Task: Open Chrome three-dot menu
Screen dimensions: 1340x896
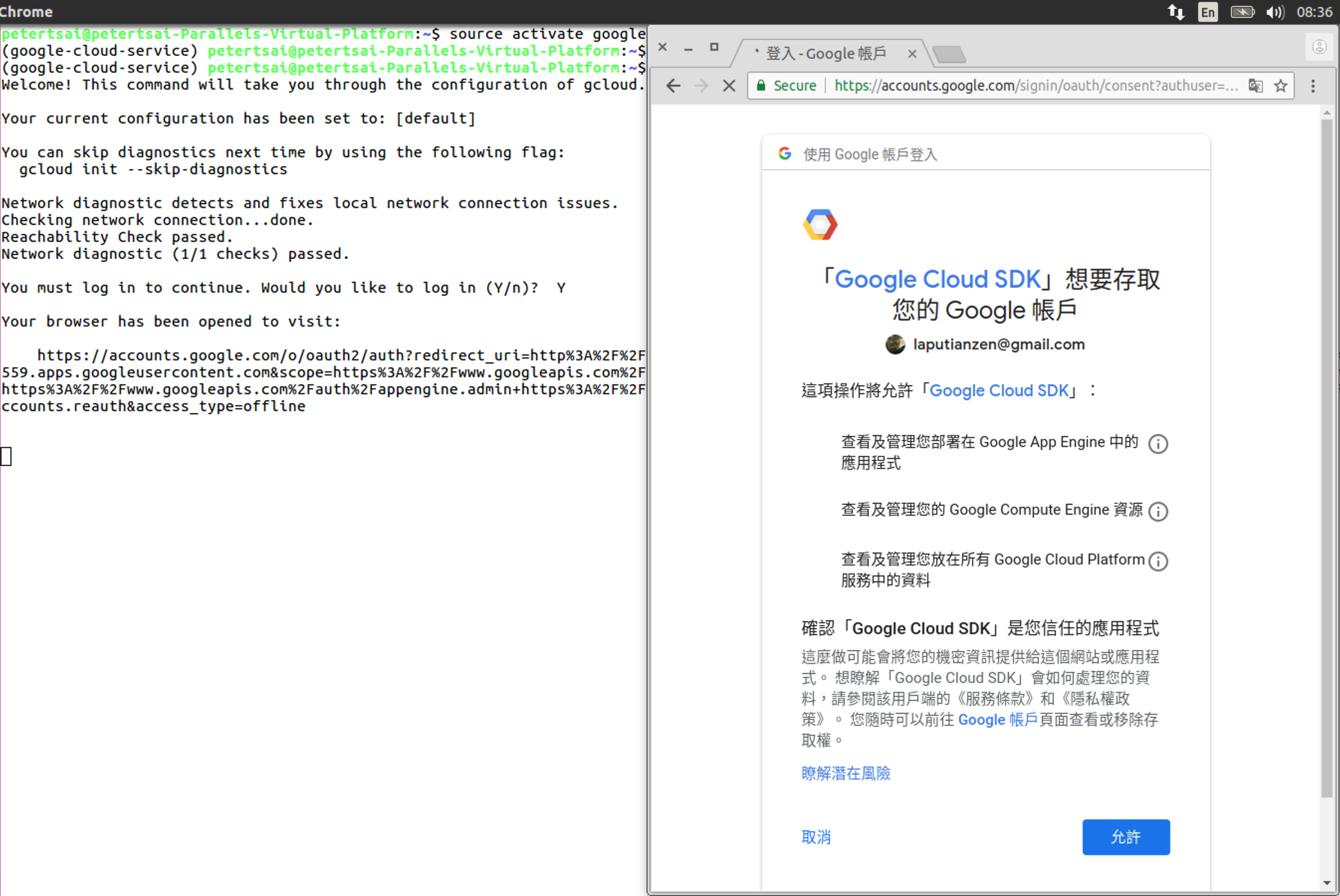Action: [1313, 86]
